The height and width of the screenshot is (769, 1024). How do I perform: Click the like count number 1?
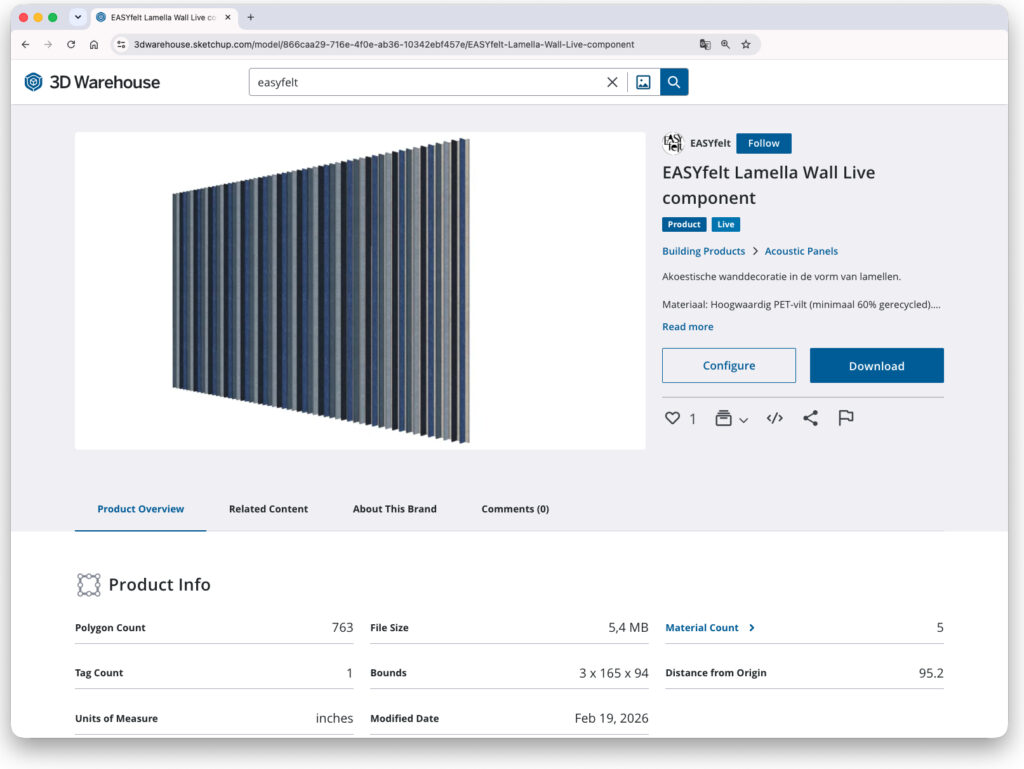(692, 419)
